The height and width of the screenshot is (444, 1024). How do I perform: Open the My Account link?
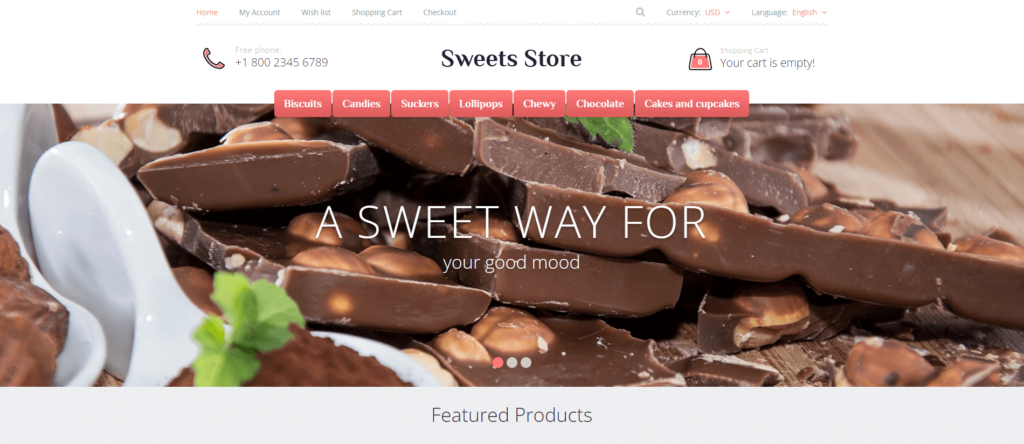click(x=259, y=12)
